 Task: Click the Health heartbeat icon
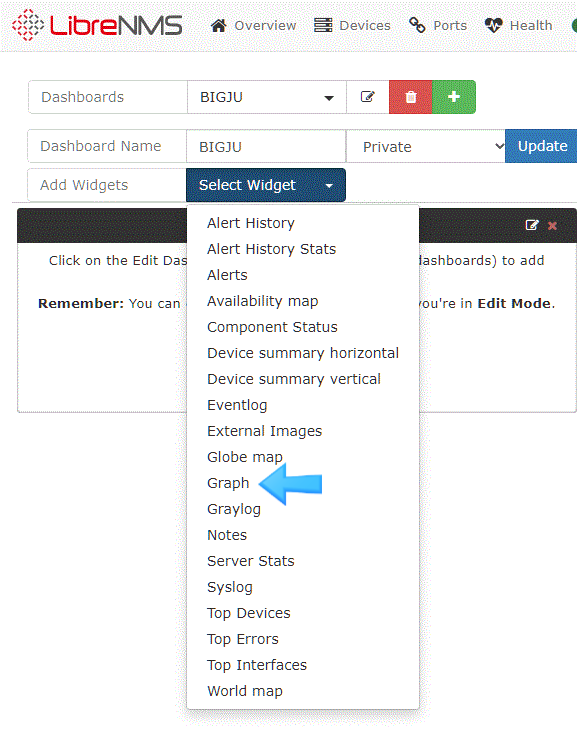(493, 25)
